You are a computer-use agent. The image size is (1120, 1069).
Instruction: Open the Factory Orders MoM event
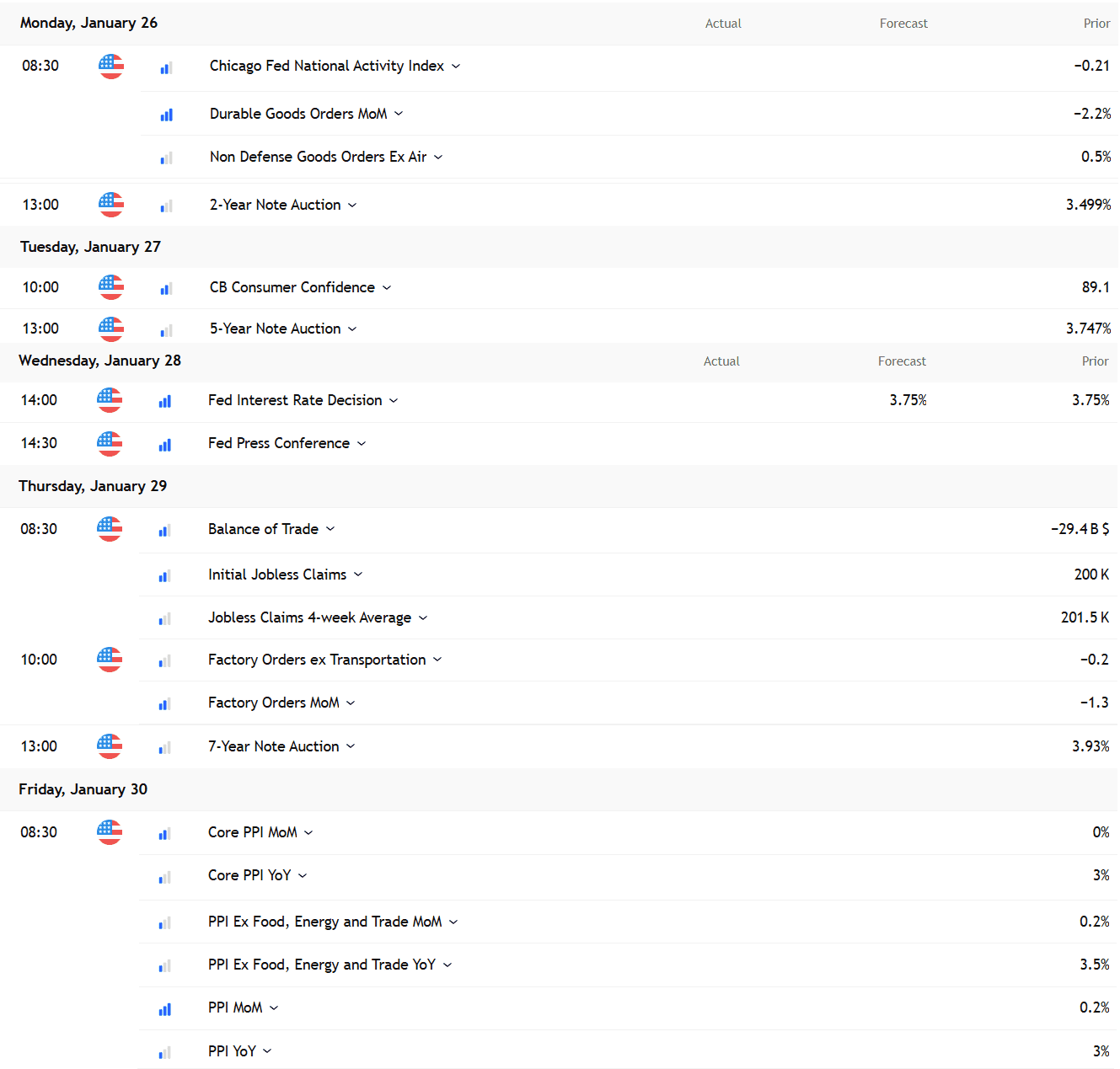pyautogui.click(x=273, y=703)
